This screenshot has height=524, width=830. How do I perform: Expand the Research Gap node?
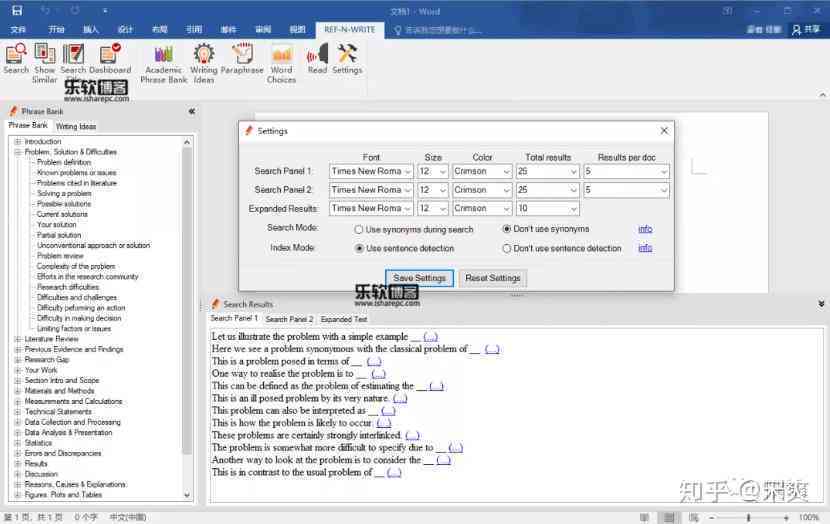[x=18, y=359]
